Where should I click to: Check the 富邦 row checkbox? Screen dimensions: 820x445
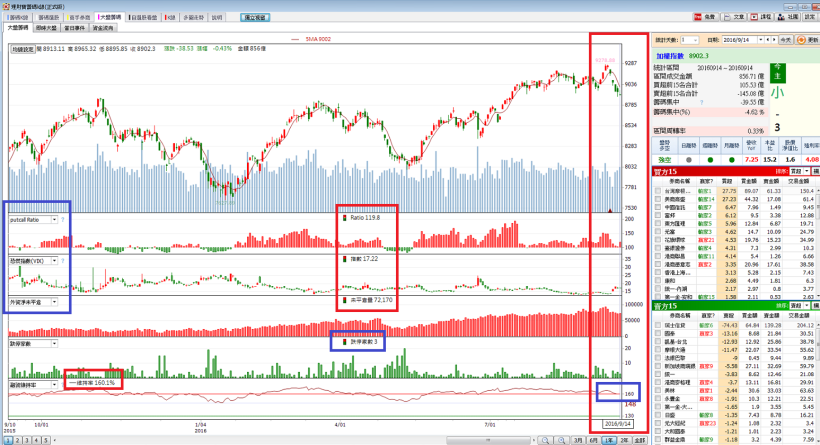coord(658,215)
